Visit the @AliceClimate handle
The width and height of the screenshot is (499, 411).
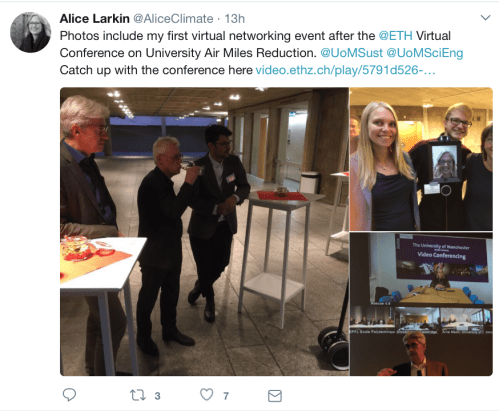173,19
